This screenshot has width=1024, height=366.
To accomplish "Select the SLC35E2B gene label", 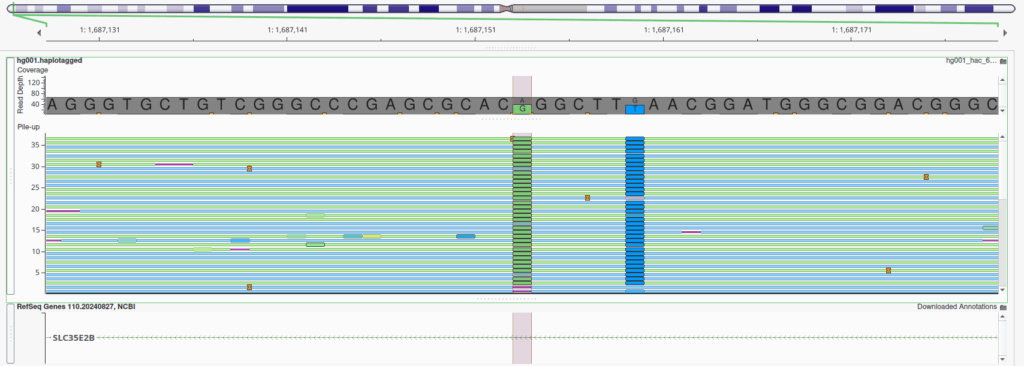I will [x=74, y=337].
